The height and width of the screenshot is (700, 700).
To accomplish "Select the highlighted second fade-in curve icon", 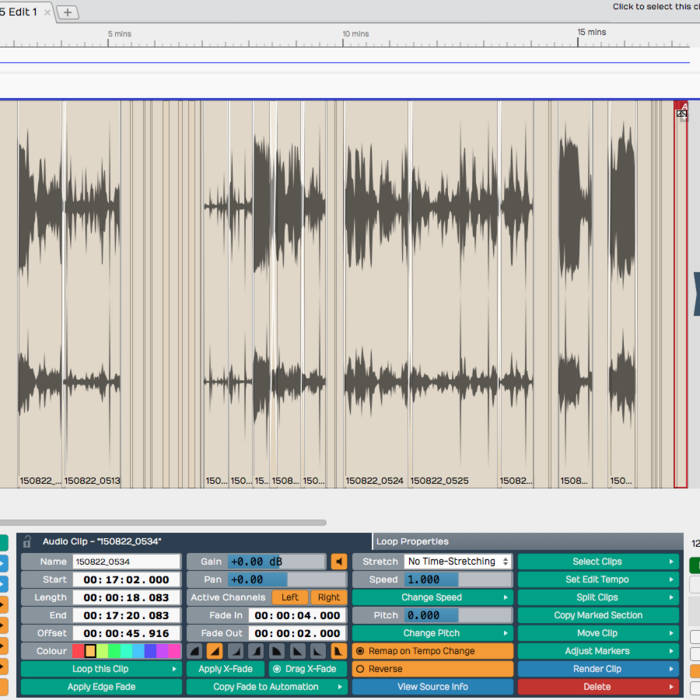I will coord(215,651).
